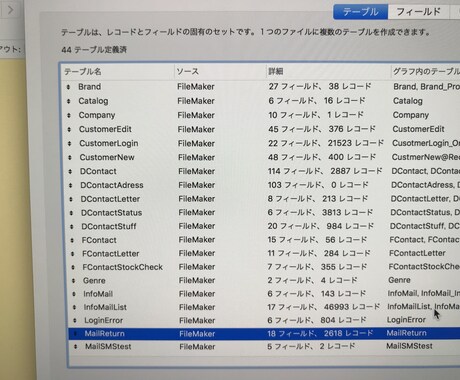
Task: Click the reorder handle of InfoMail row
Action: point(74,294)
